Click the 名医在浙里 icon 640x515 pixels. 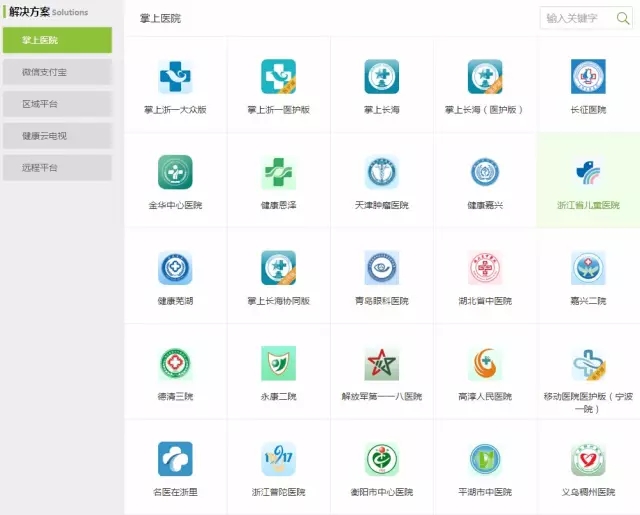point(175,459)
